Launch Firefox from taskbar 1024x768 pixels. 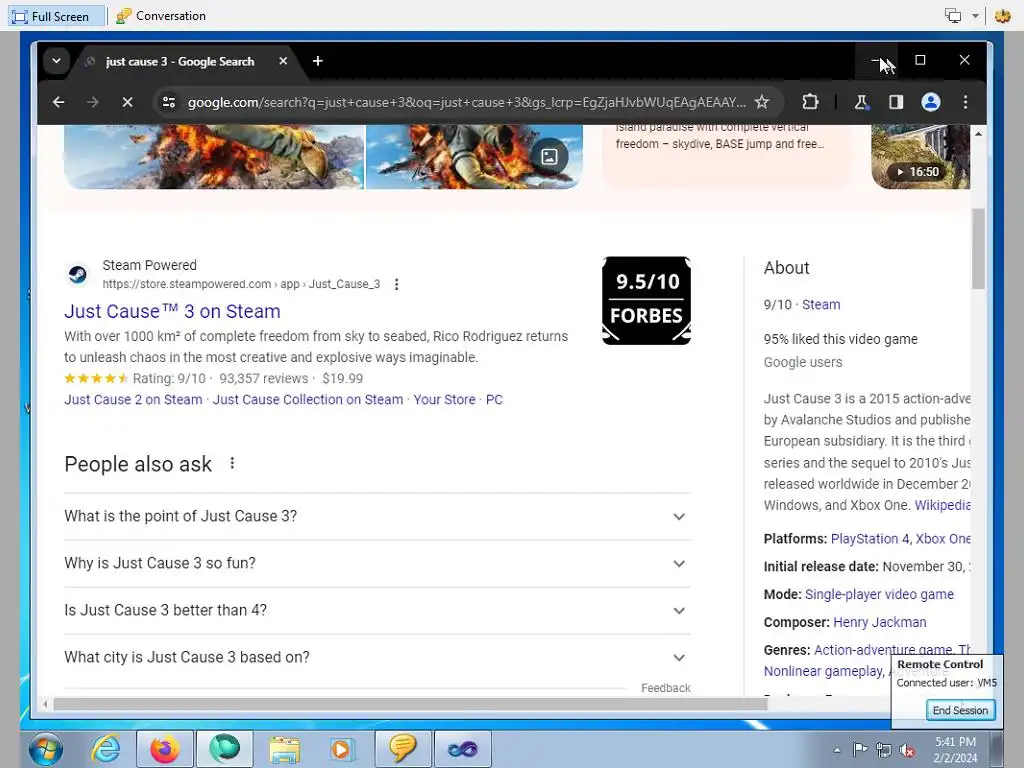click(x=165, y=749)
